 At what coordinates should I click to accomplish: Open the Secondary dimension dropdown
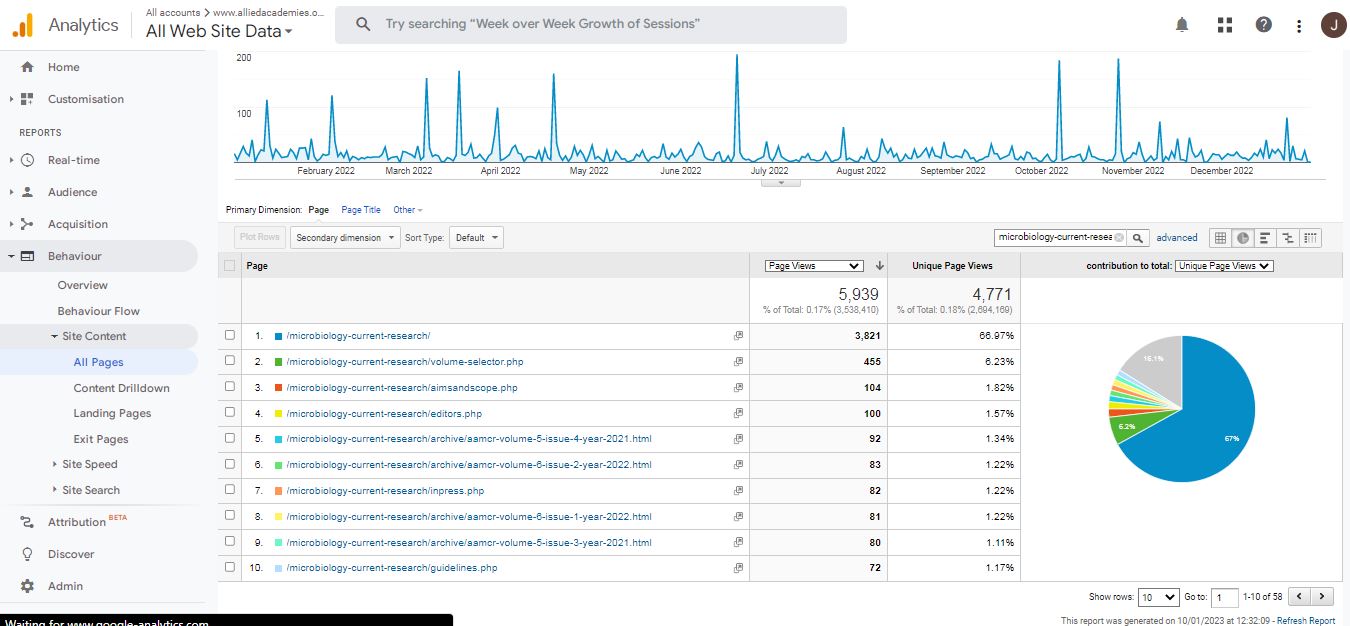(x=344, y=238)
